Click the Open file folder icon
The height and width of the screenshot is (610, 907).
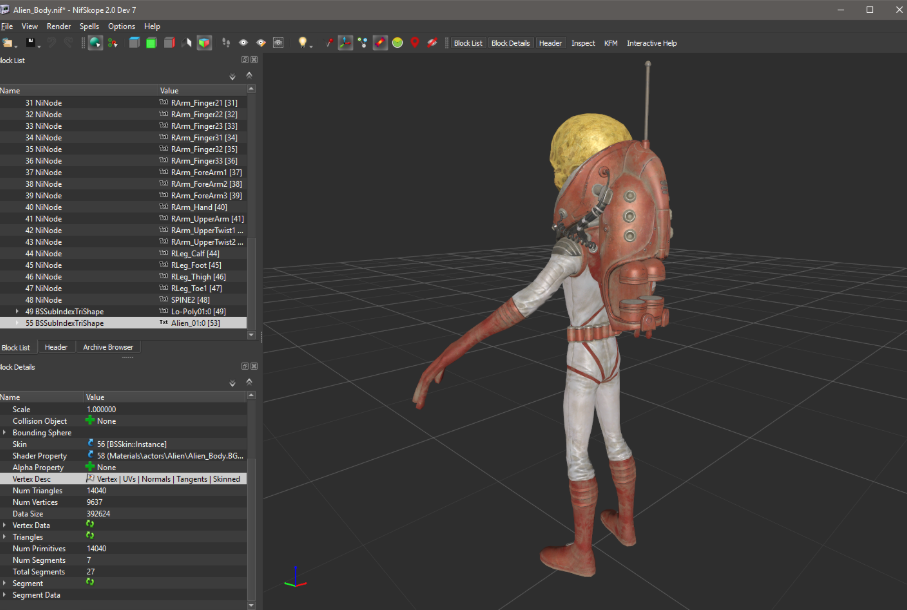click(x=8, y=43)
